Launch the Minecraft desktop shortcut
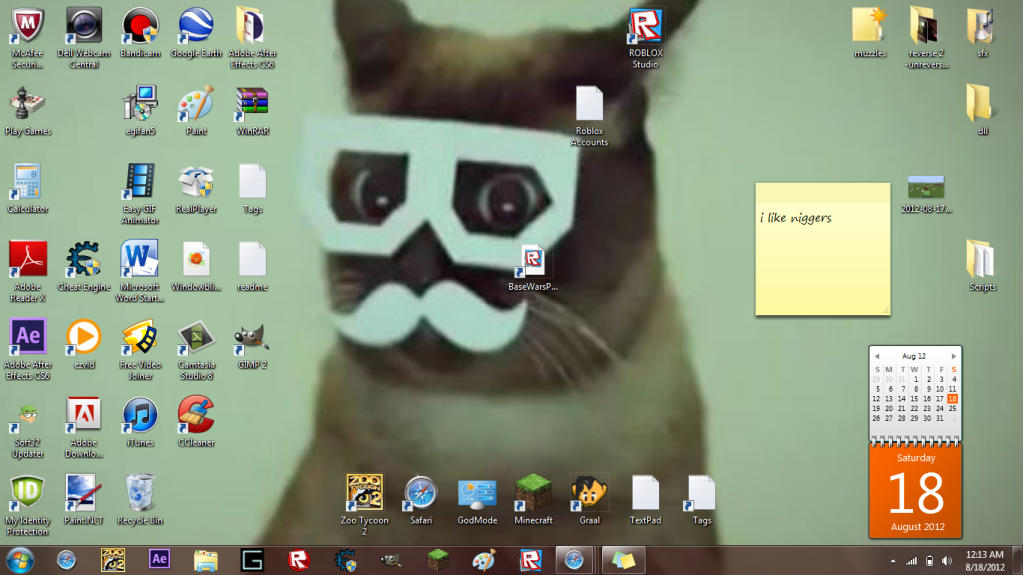Image resolution: width=1023 pixels, height=575 pixels. [x=533, y=499]
